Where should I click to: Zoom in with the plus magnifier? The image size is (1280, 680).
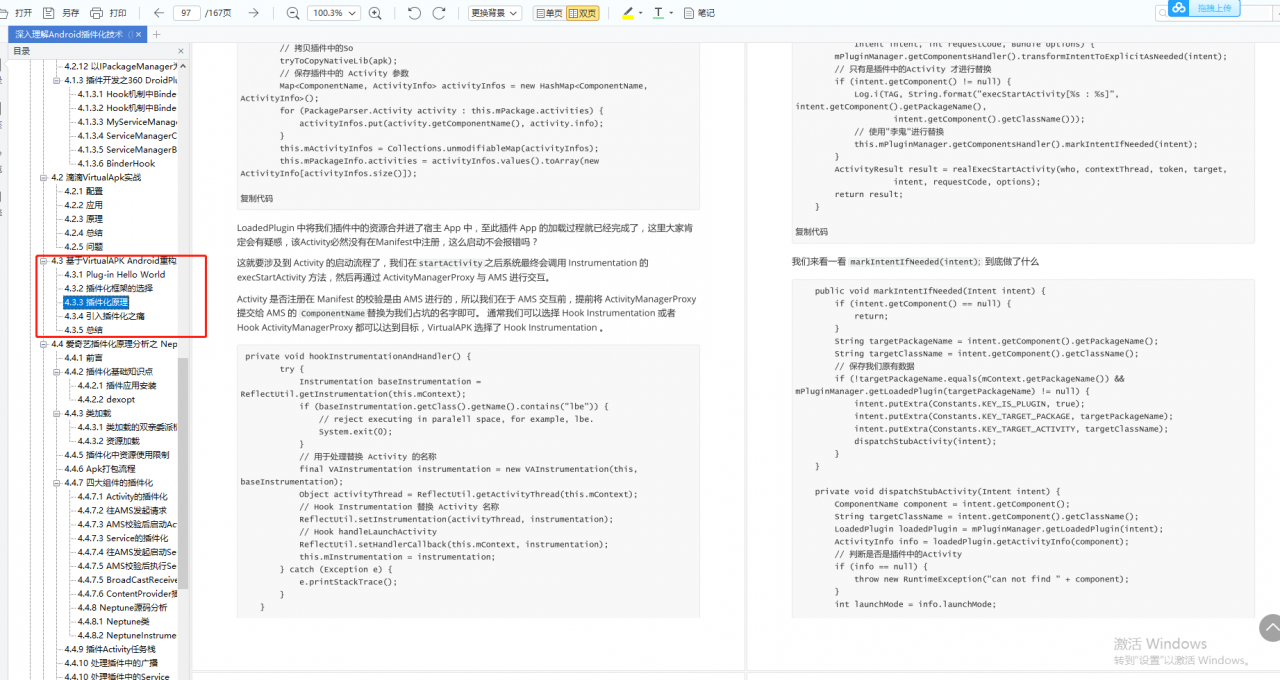tap(375, 13)
